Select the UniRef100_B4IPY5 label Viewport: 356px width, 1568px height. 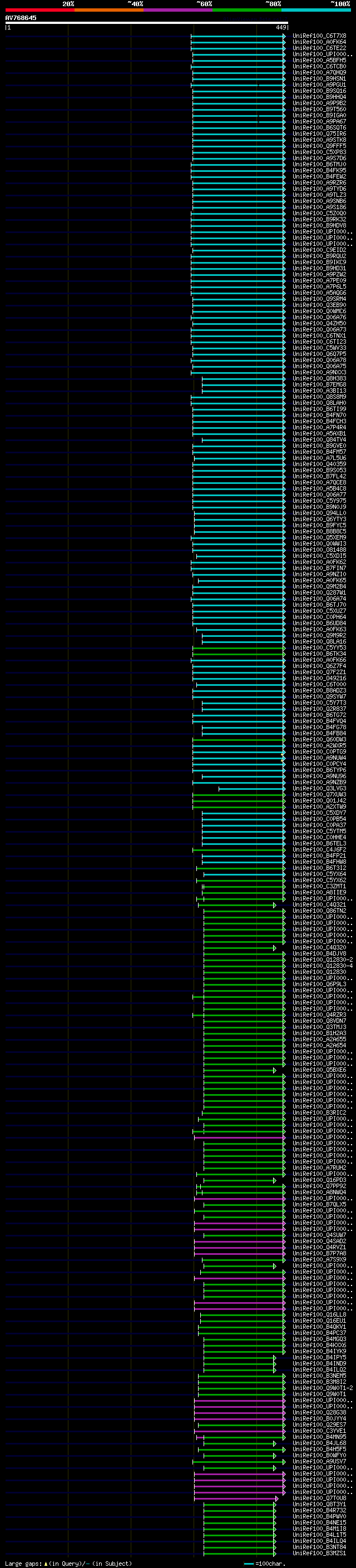click(x=319, y=1357)
